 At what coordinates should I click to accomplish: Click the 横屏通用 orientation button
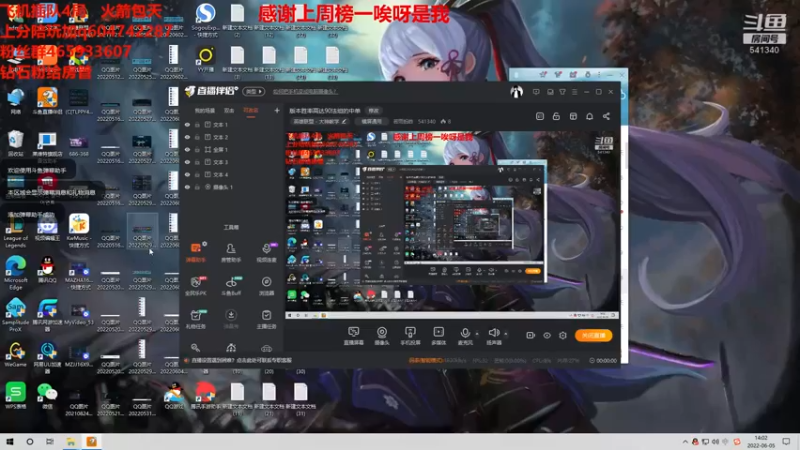(371, 121)
